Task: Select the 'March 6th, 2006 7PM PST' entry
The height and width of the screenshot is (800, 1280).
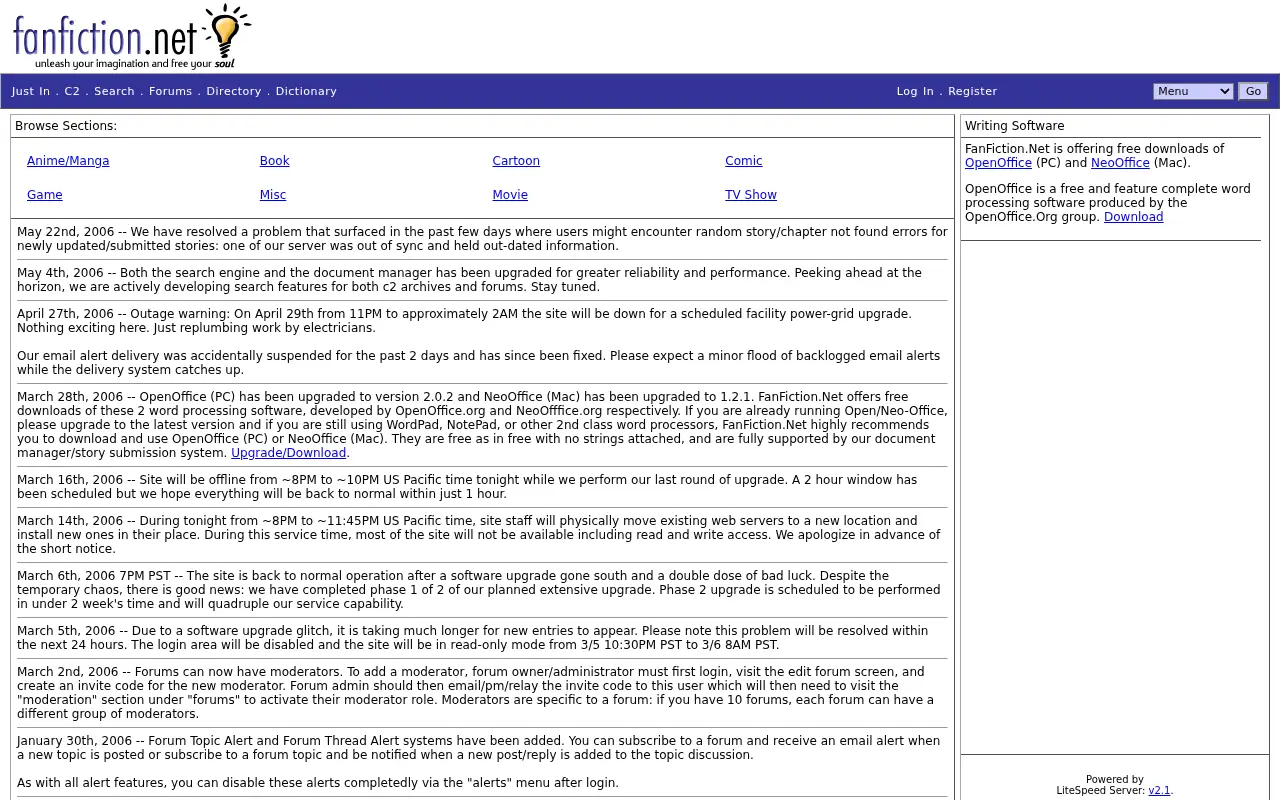Action: click(x=482, y=590)
